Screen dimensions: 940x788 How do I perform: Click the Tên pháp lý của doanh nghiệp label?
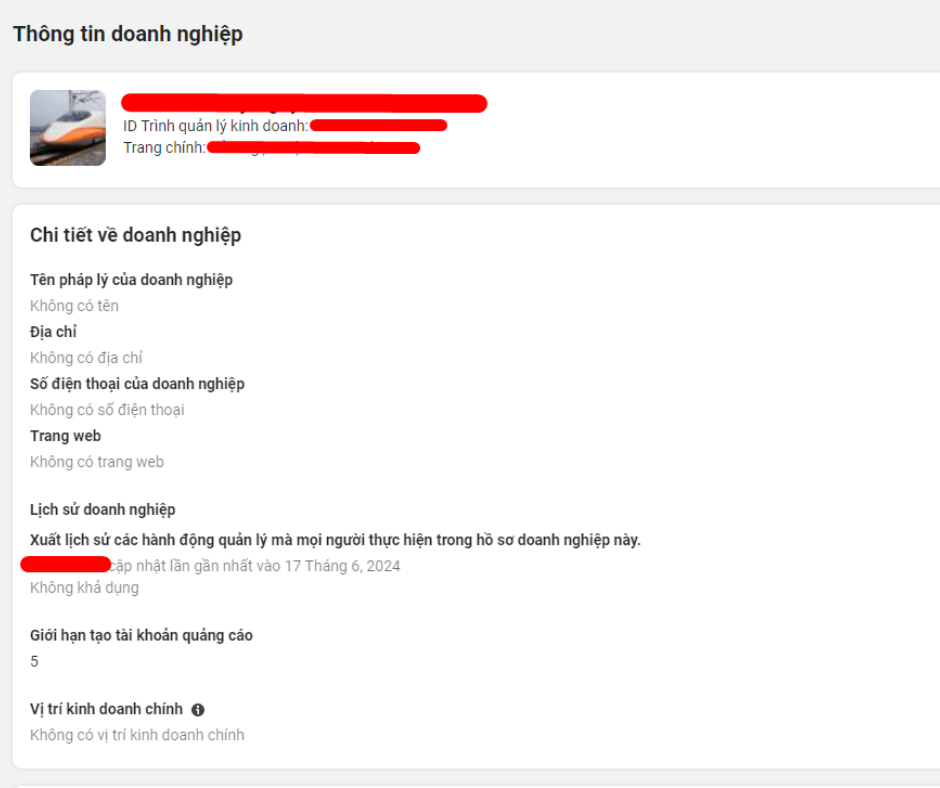click(x=131, y=280)
